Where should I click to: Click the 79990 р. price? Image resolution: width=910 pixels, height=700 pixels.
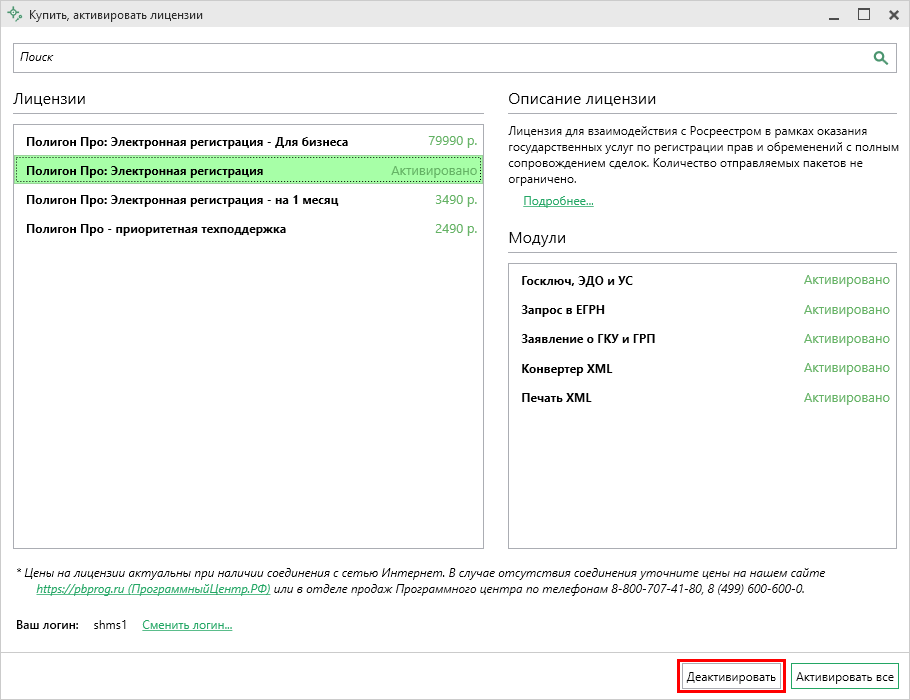point(453,141)
